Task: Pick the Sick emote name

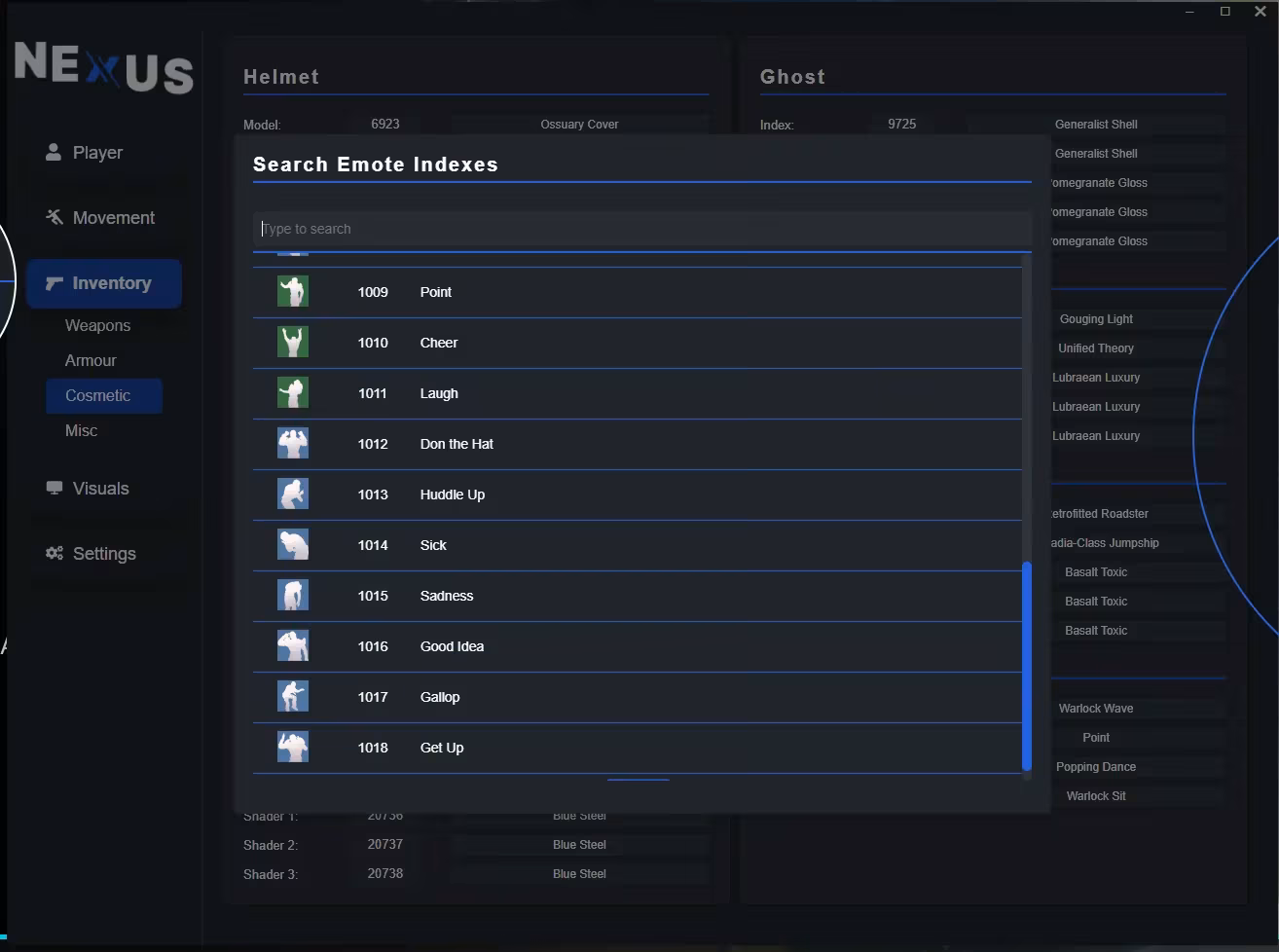Action: pyautogui.click(x=433, y=545)
